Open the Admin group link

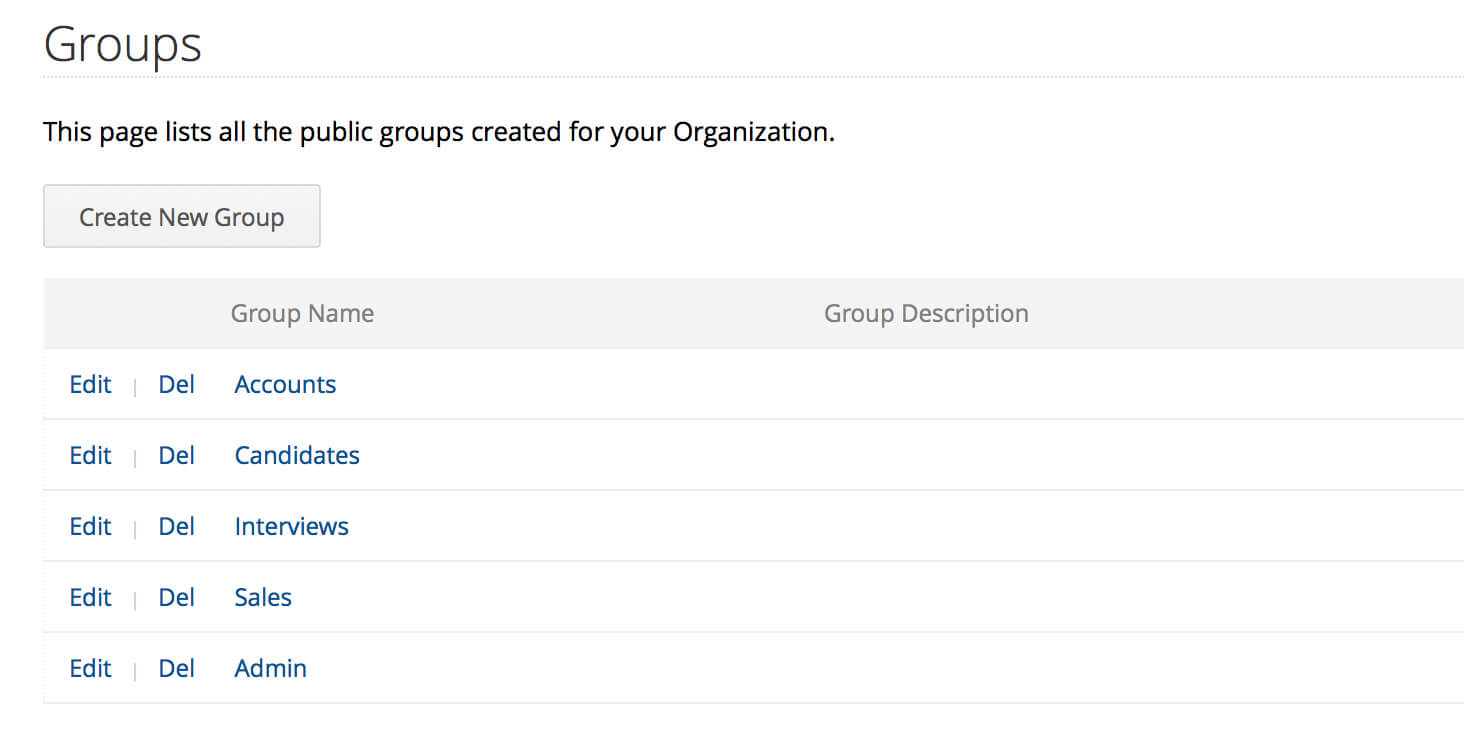click(x=270, y=669)
